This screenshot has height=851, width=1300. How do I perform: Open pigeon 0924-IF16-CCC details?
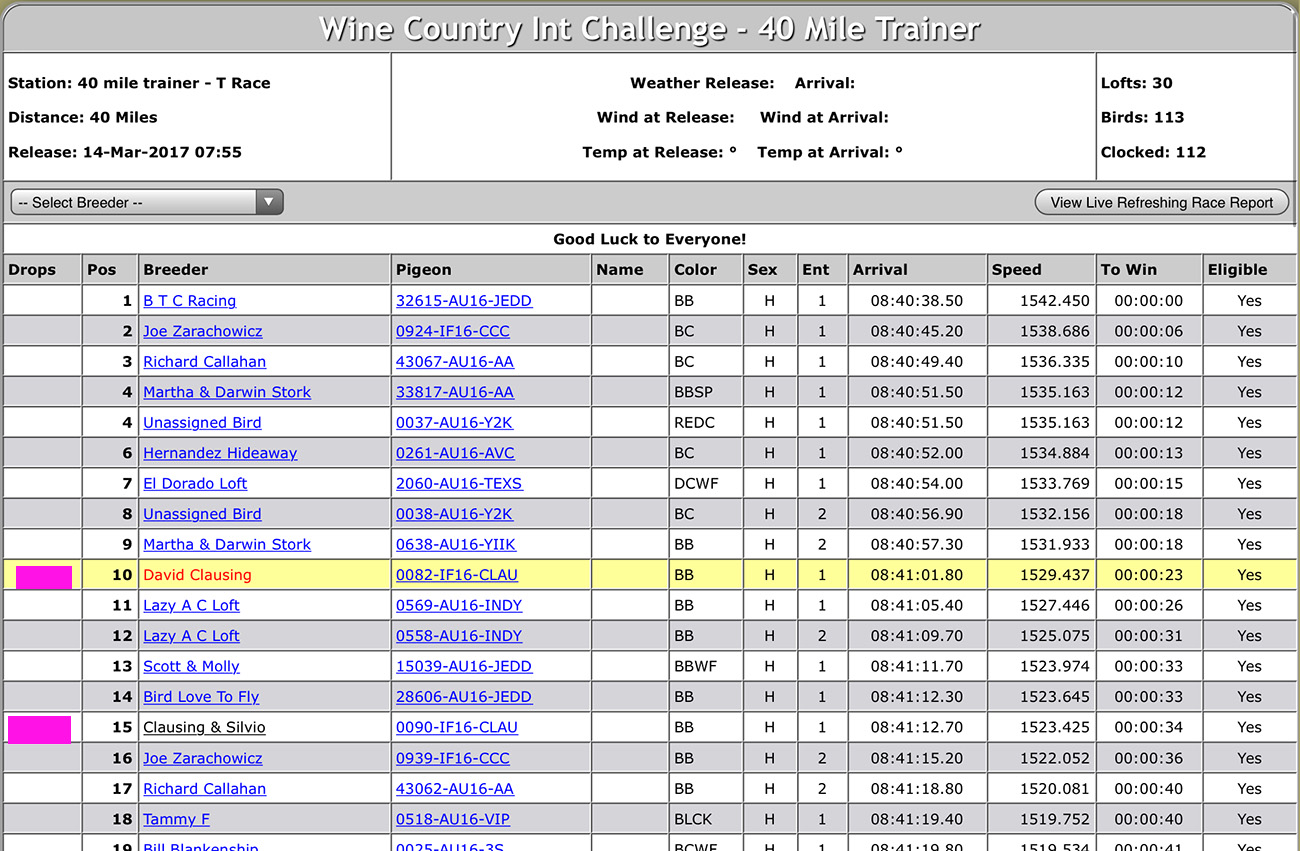click(452, 331)
